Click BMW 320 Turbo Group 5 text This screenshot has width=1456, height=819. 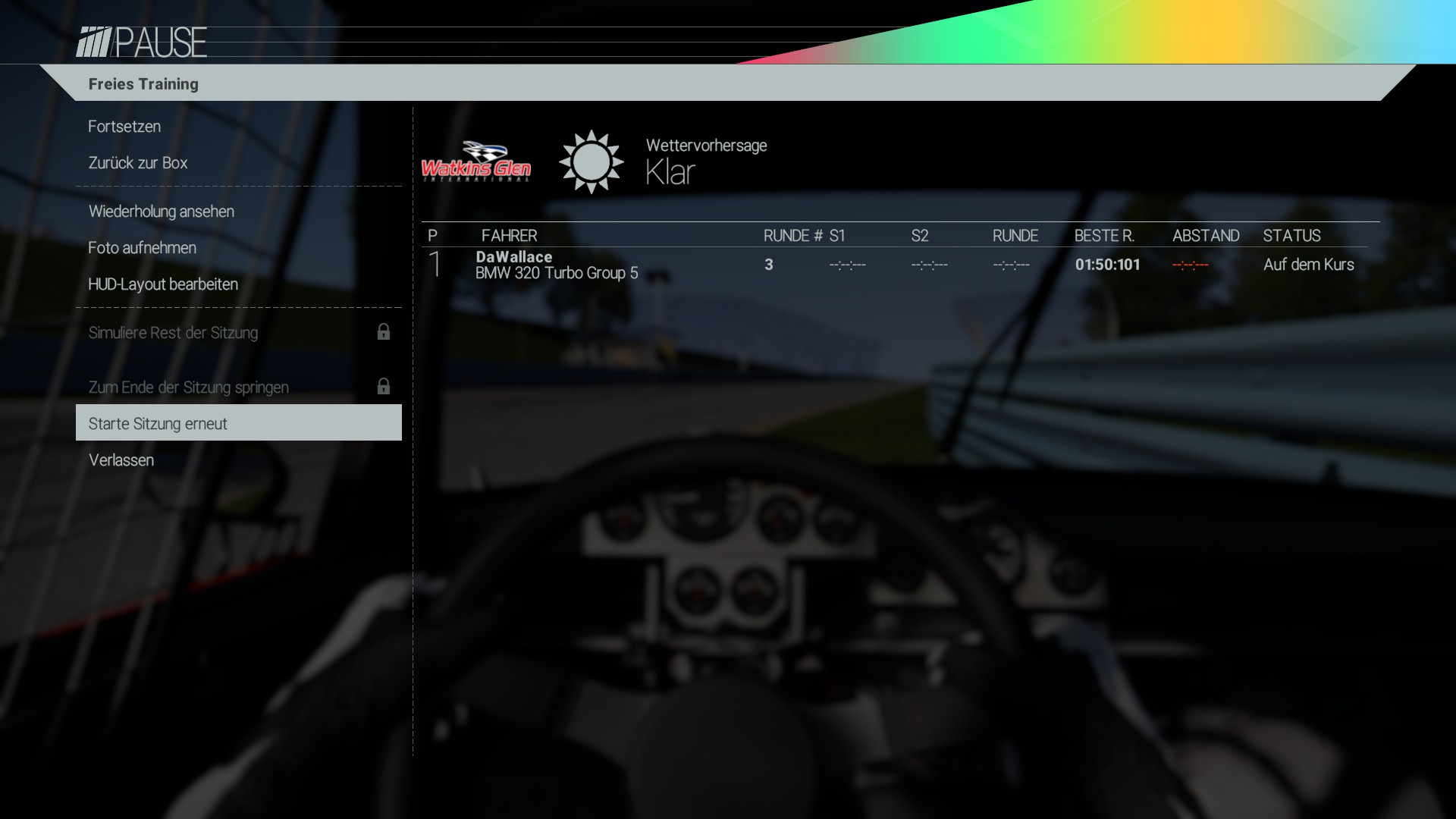pos(557,273)
